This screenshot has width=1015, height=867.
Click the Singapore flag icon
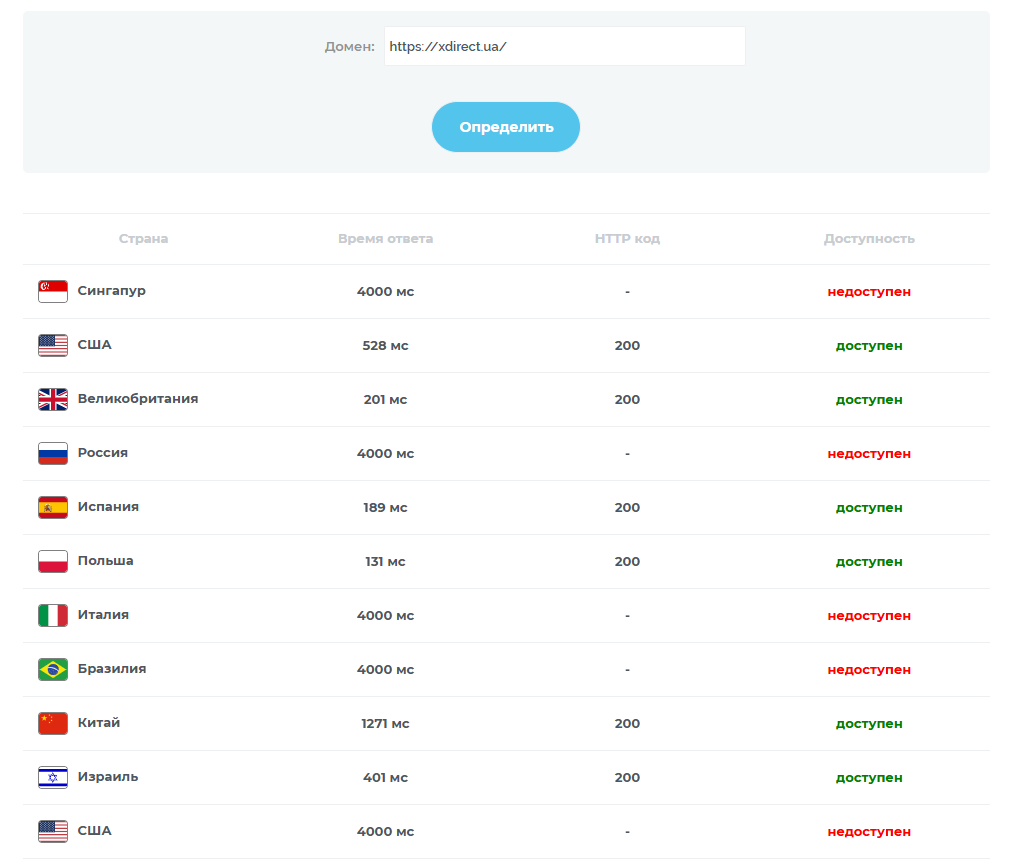pos(53,291)
